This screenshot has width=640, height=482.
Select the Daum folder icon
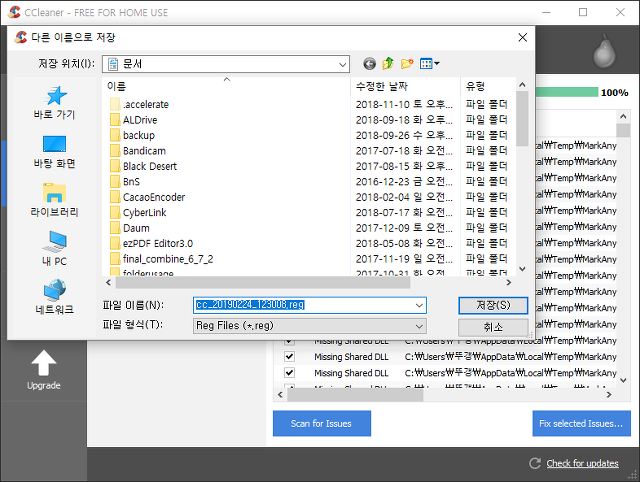(115, 228)
